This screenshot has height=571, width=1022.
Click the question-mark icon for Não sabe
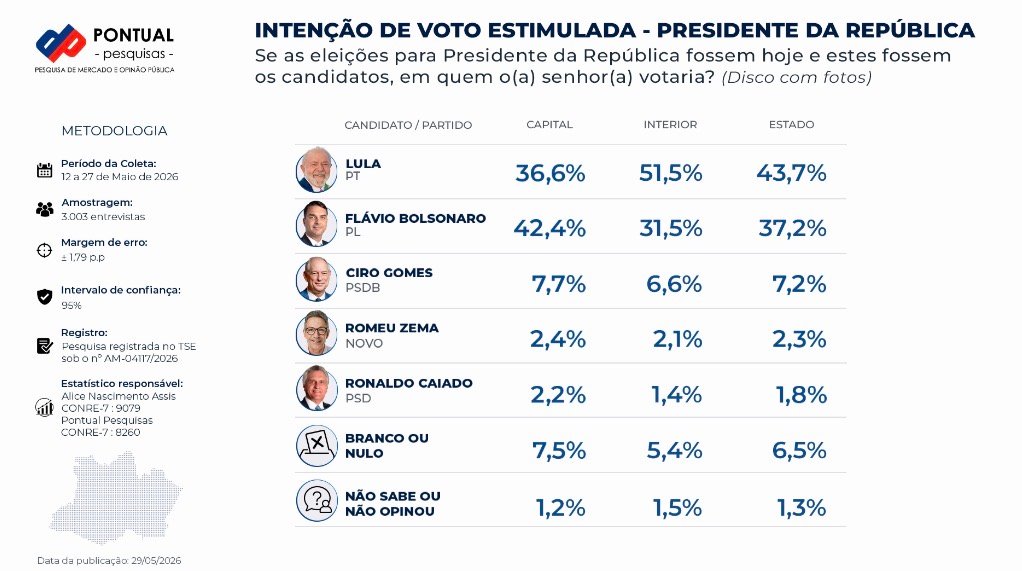tap(317, 501)
